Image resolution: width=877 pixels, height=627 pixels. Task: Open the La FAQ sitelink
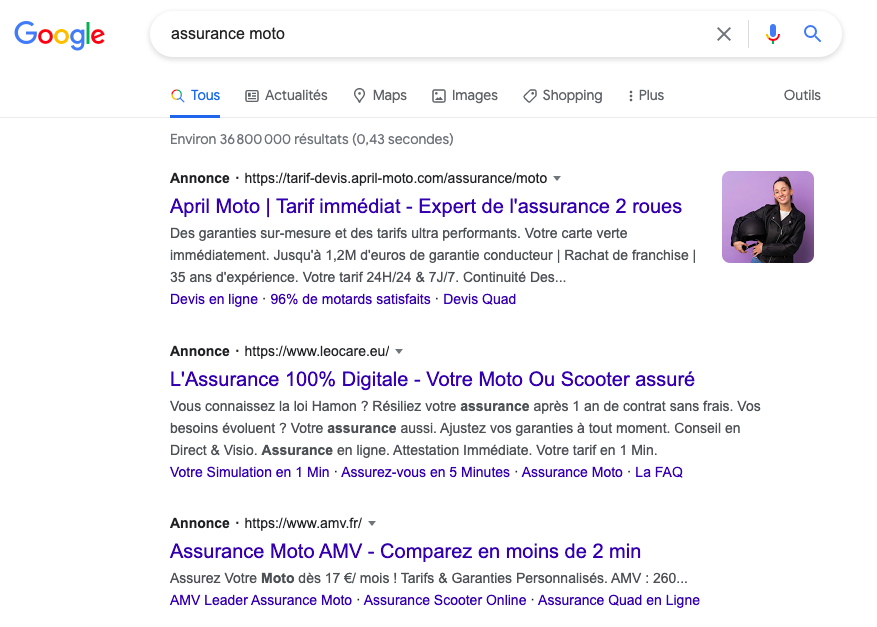659,472
